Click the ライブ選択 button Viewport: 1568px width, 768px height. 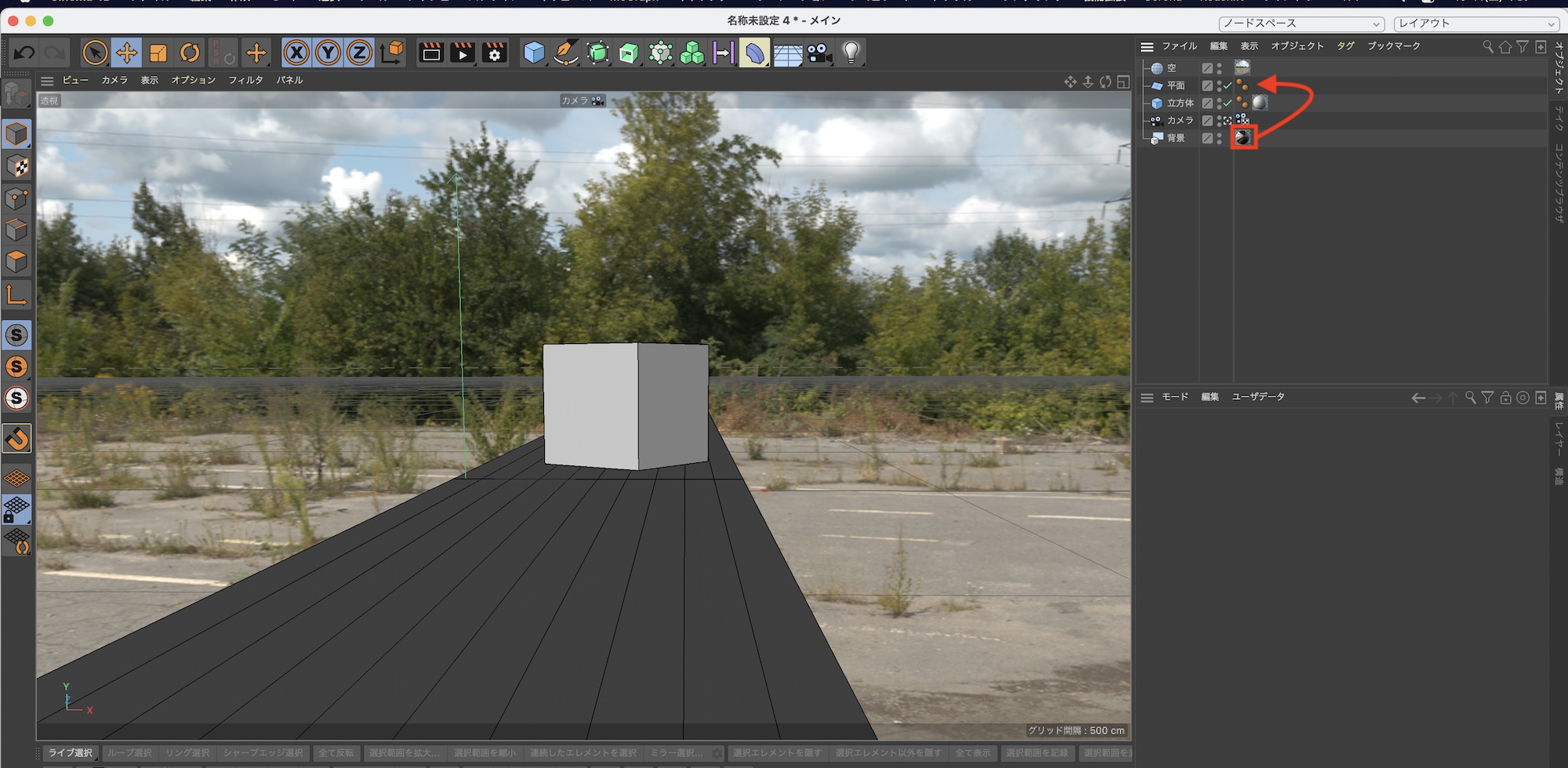[71, 753]
